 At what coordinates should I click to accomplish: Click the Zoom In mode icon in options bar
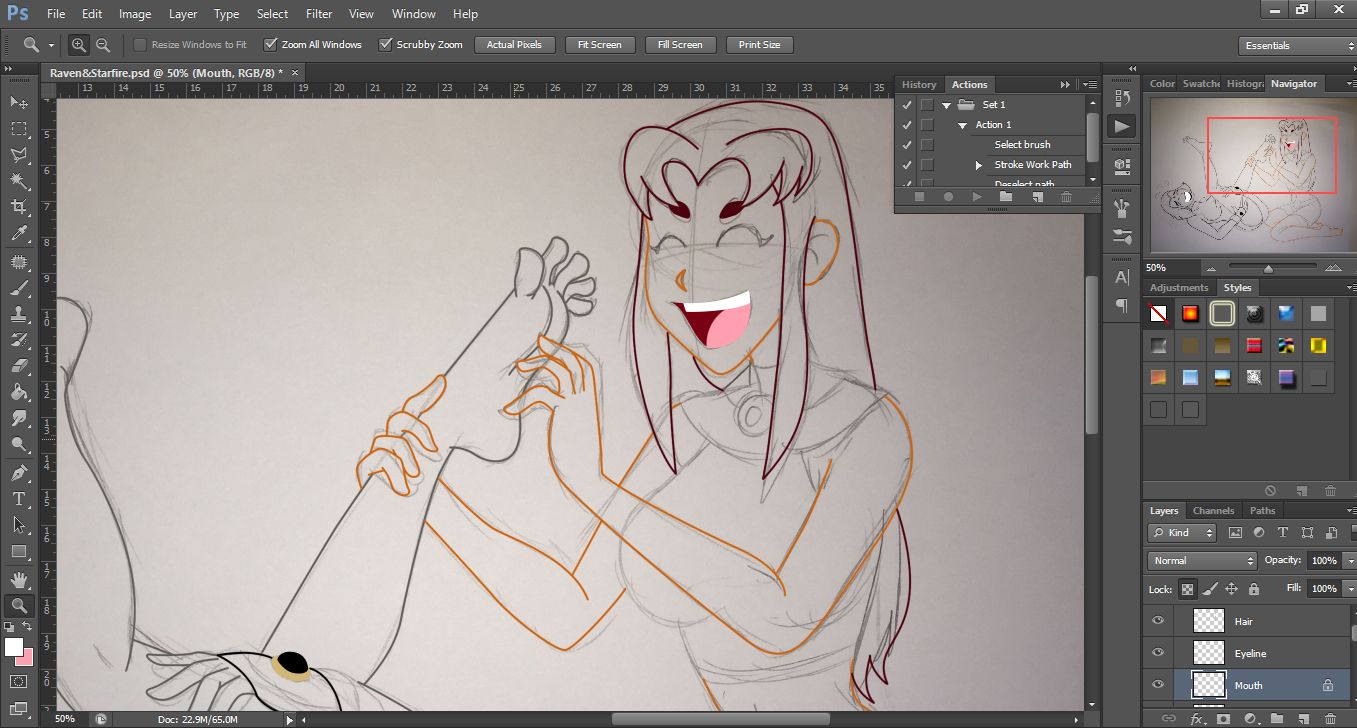pyautogui.click(x=78, y=44)
